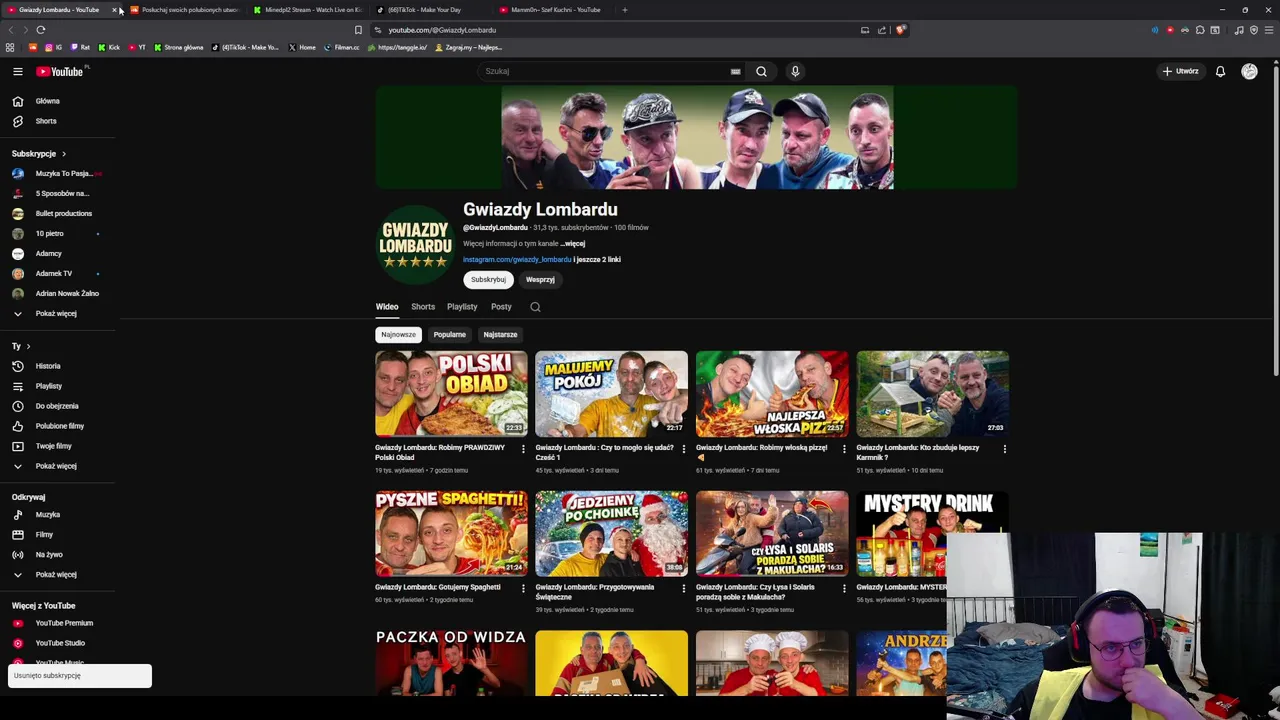
Task: Open Na żywo live section
Action: coord(48,554)
